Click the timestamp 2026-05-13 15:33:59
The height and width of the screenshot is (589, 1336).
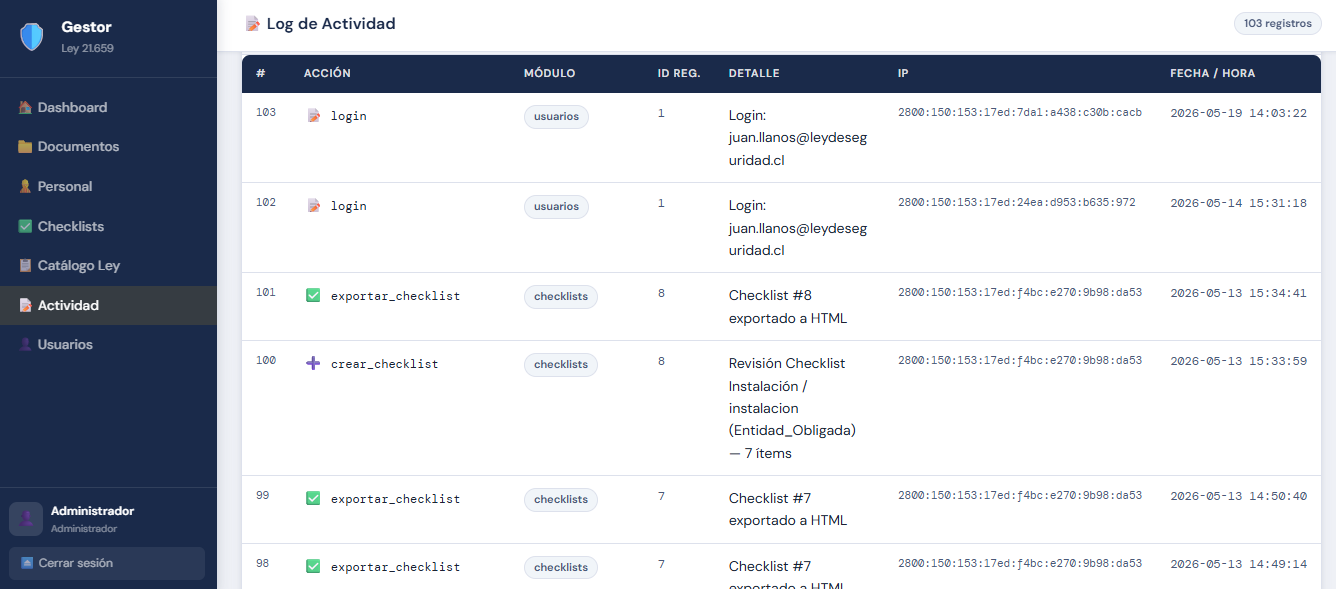pyautogui.click(x=1238, y=361)
